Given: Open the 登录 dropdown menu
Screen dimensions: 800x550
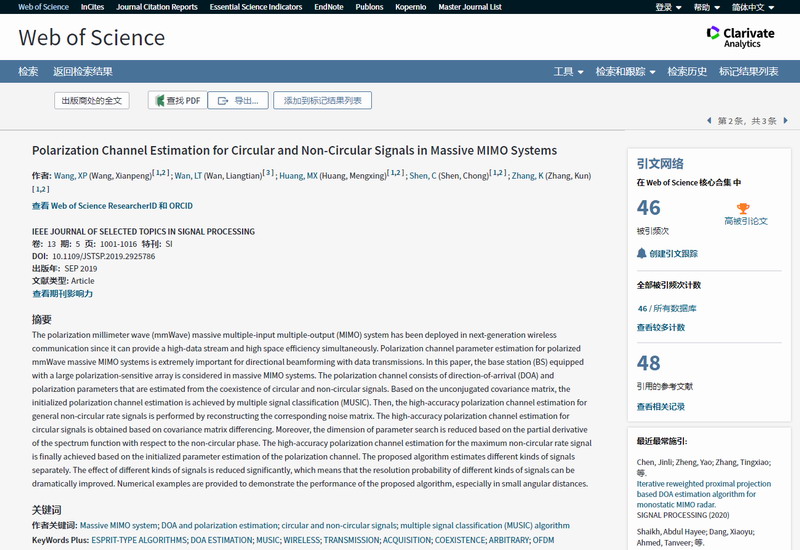Looking at the screenshot, I should (668, 7).
